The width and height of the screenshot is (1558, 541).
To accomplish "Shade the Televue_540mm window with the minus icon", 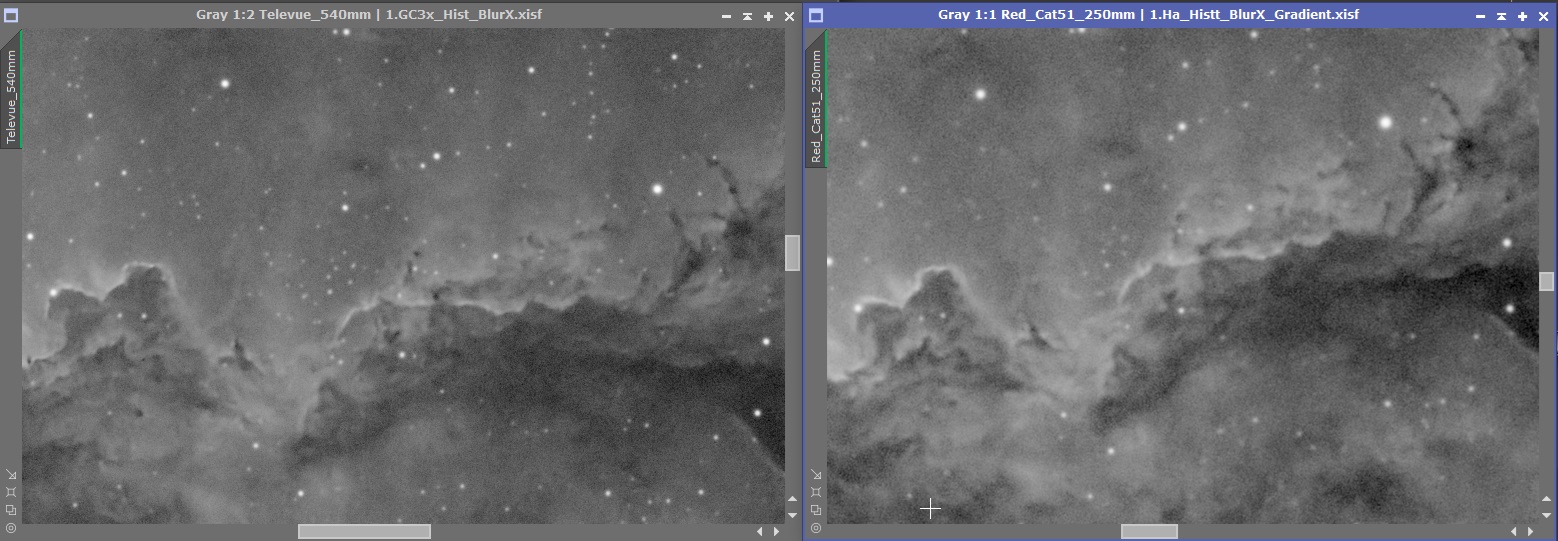I will pos(727,17).
